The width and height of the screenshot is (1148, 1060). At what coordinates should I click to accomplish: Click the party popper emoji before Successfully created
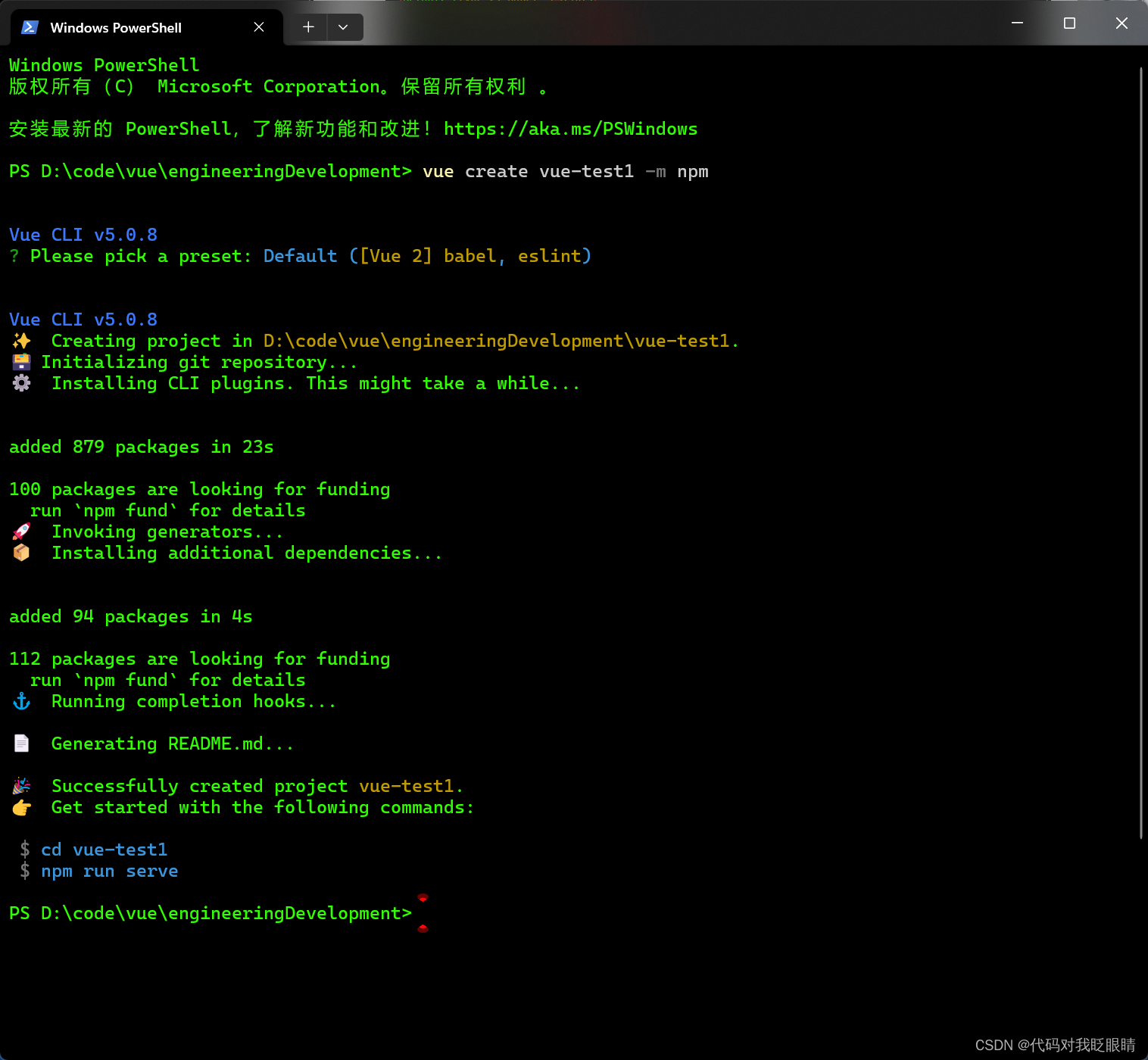tap(22, 786)
